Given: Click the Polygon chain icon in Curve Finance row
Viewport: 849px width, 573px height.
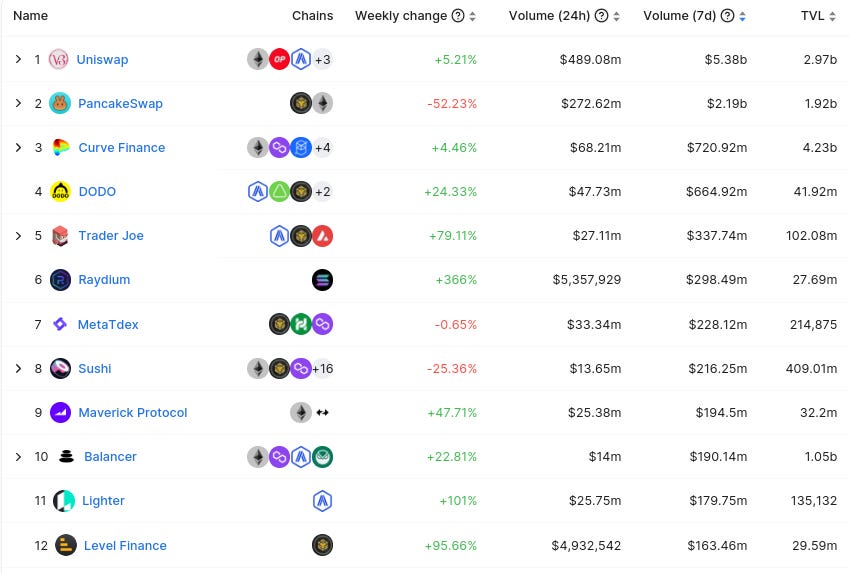Looking at the screenshot, I should click(279, 147).
